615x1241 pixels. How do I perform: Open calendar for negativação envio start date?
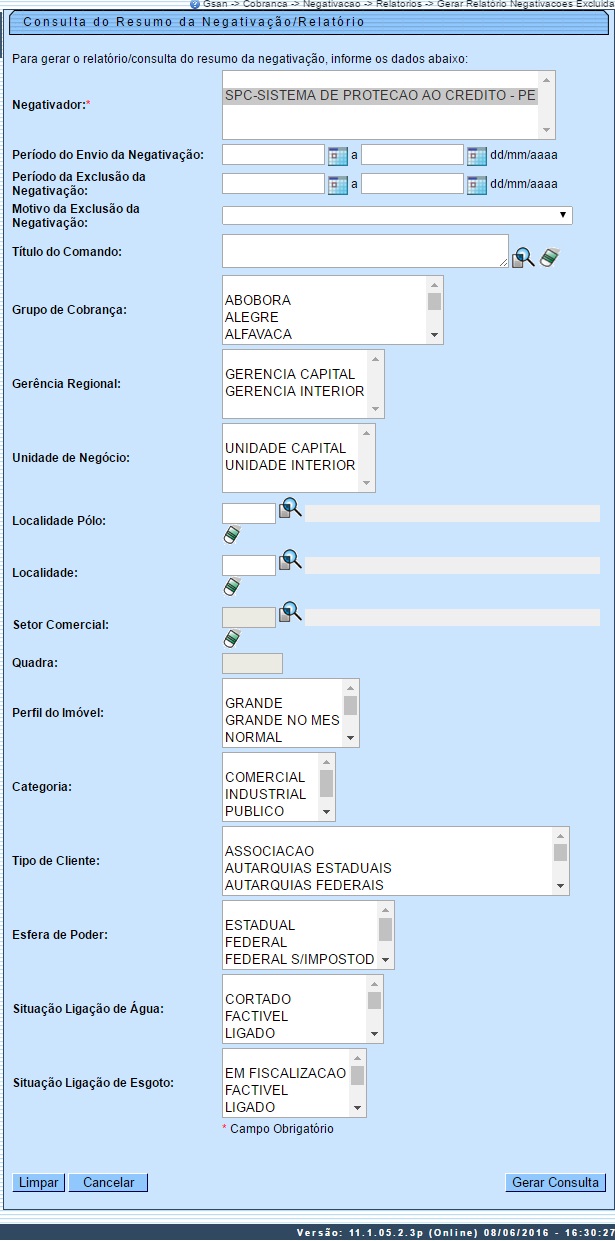pos(337,155)
